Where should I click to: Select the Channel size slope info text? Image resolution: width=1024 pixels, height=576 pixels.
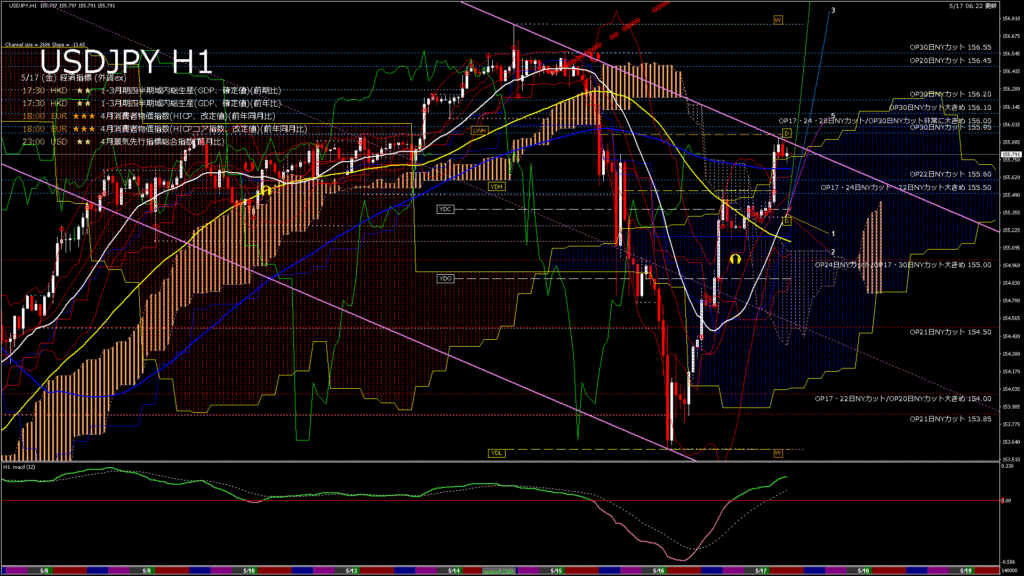pos(46,45)
